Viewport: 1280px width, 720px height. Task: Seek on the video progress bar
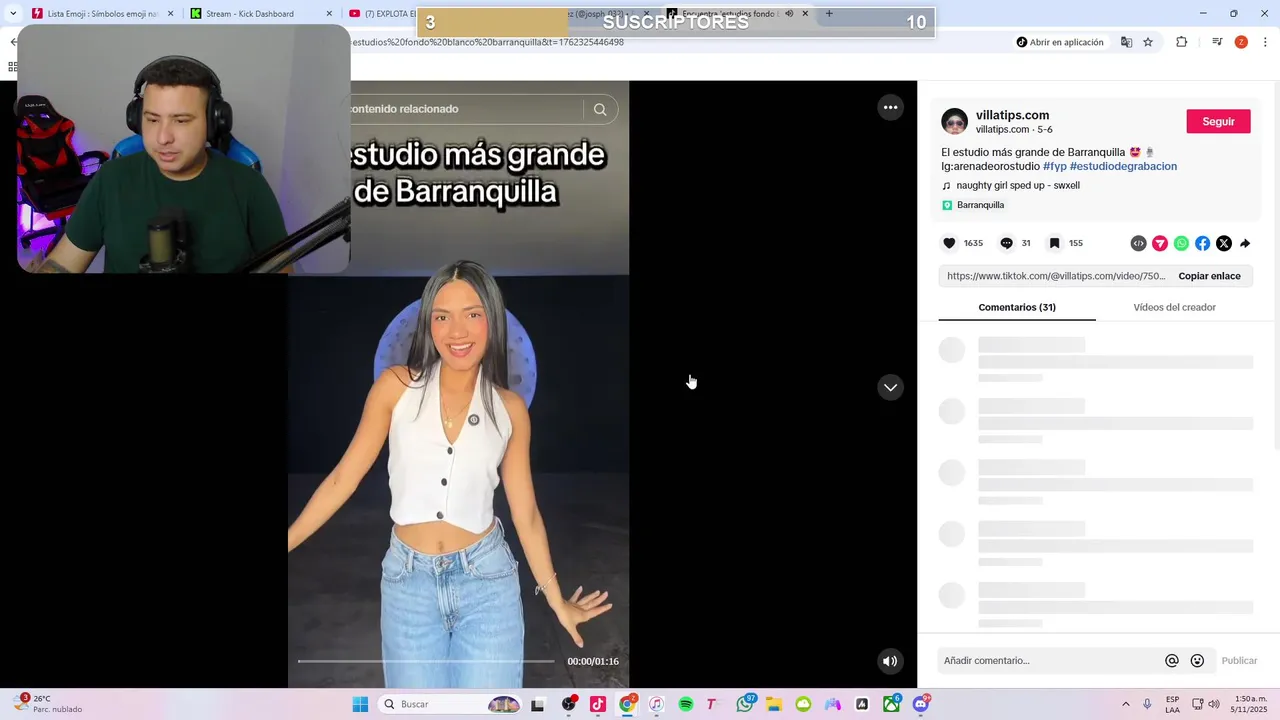click(426, 661)
